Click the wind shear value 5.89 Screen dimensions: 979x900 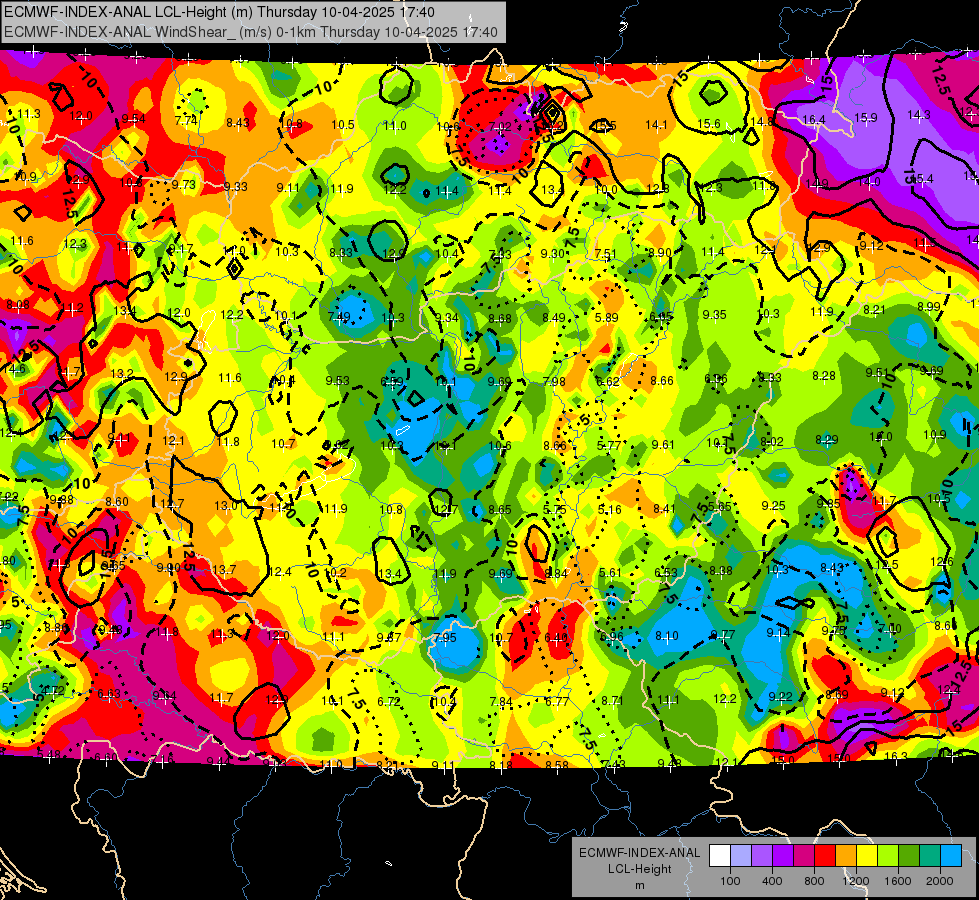tap(606, 317)
